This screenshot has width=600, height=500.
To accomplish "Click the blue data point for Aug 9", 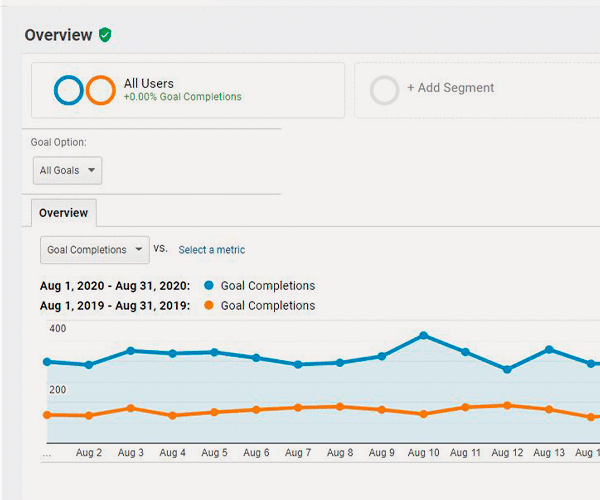I will 382,356.
